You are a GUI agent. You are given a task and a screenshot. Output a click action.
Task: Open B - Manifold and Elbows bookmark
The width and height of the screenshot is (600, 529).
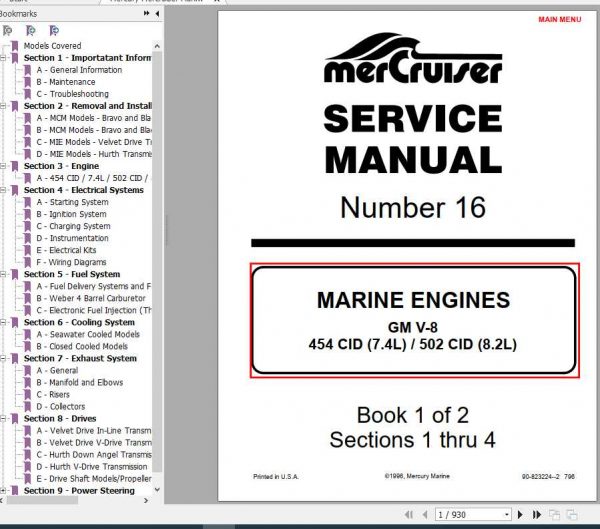coord(80,382)
